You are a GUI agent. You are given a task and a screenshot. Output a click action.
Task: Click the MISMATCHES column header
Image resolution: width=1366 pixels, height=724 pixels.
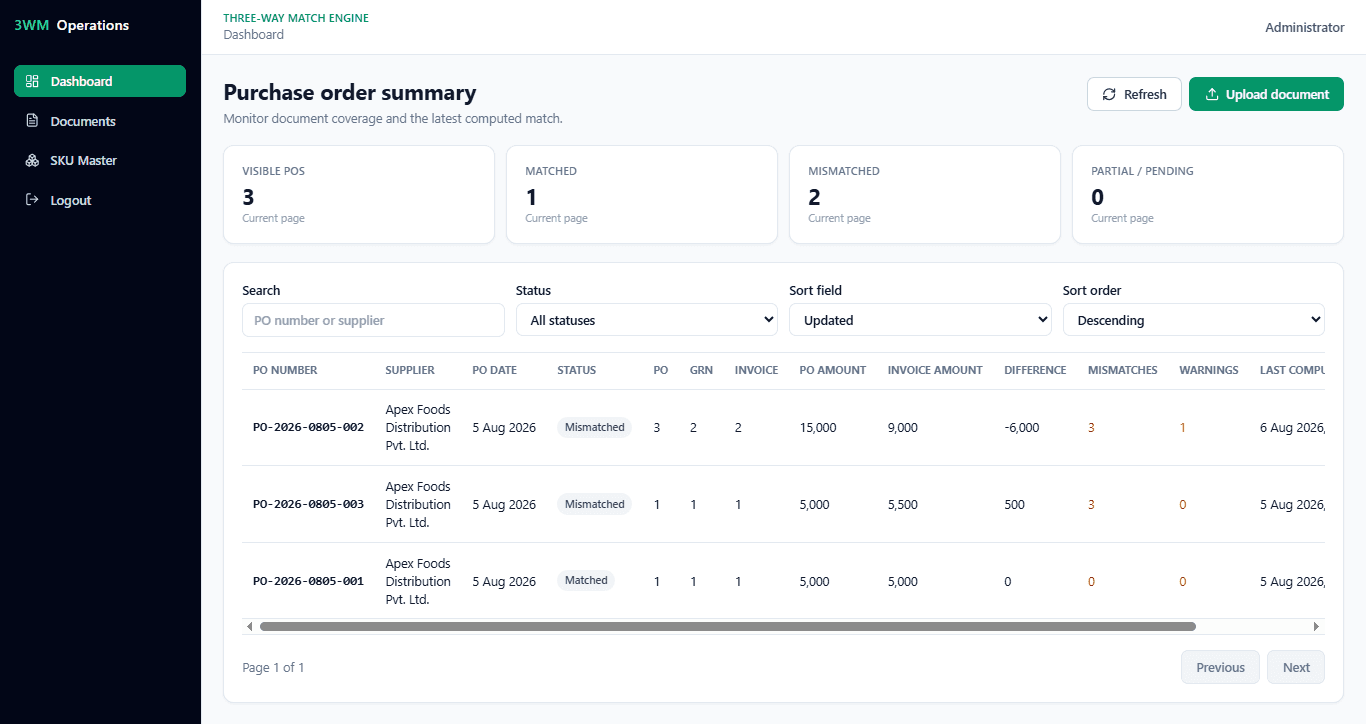coord(1123,370)
